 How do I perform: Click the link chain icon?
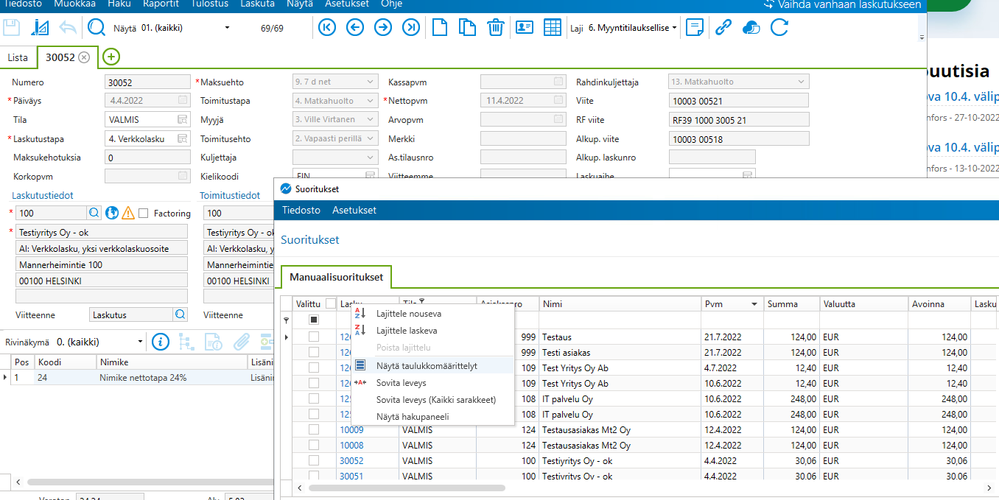723,27
